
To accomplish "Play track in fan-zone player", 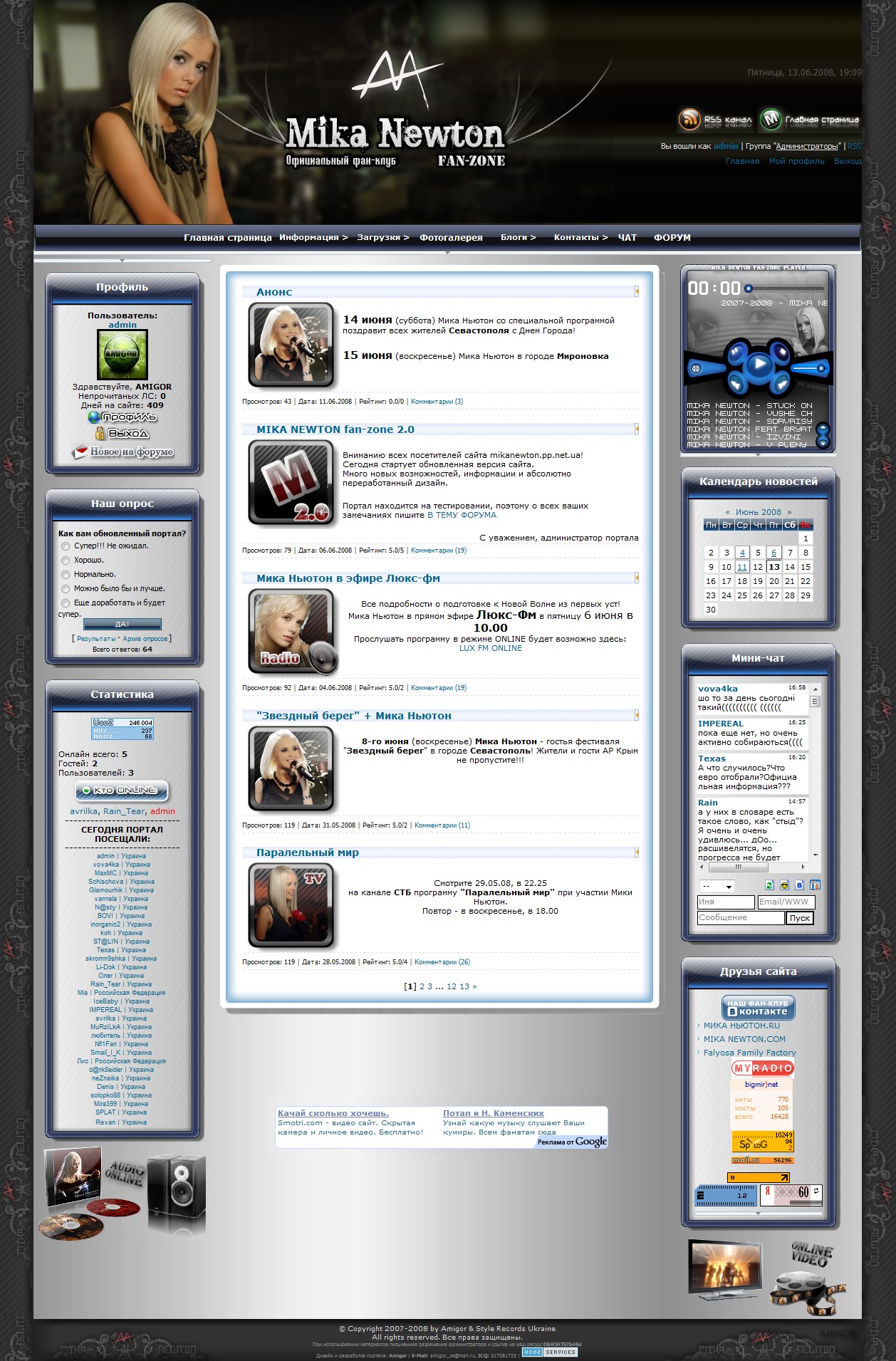I will pos(759,364).
